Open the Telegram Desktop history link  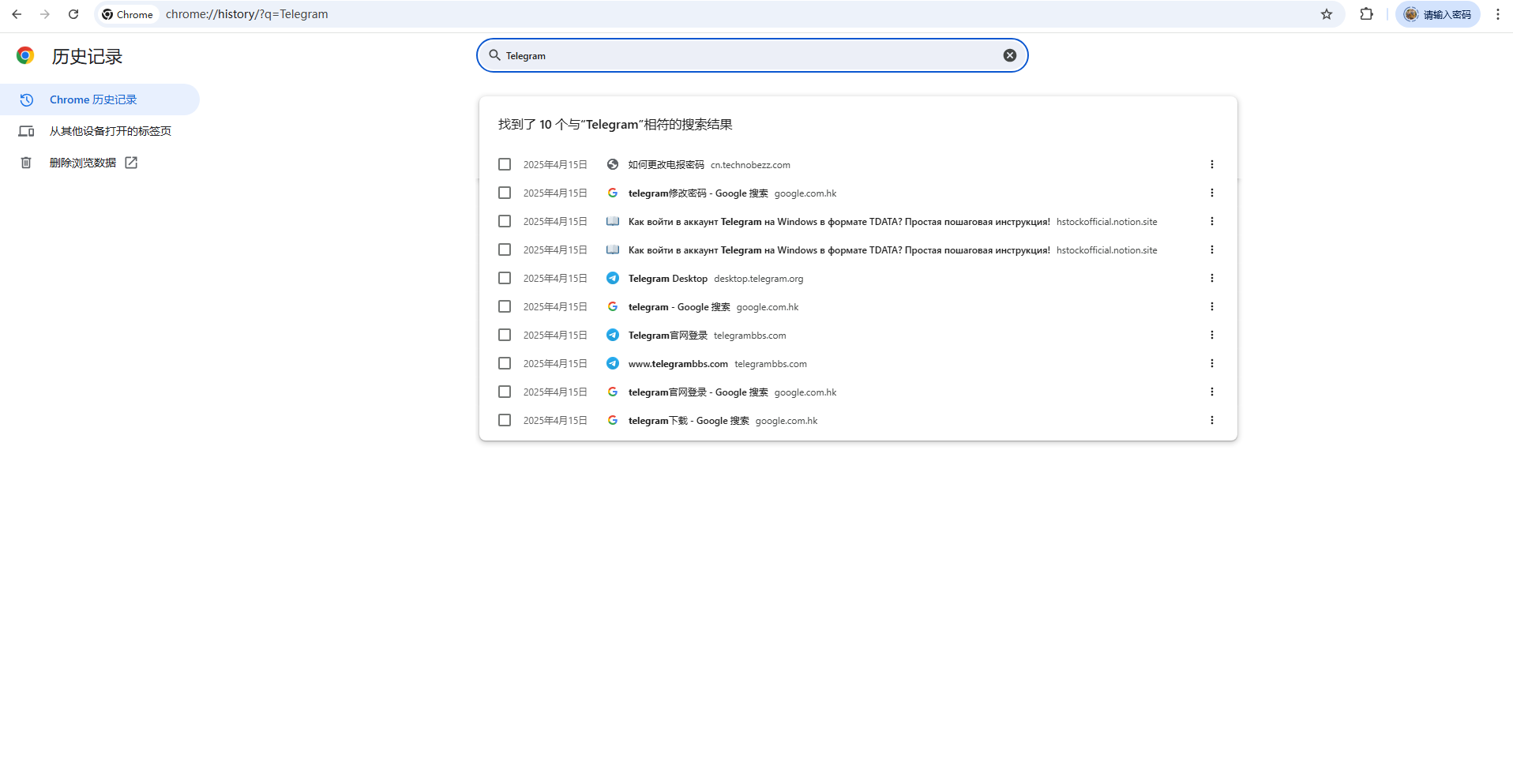(668, 279)
